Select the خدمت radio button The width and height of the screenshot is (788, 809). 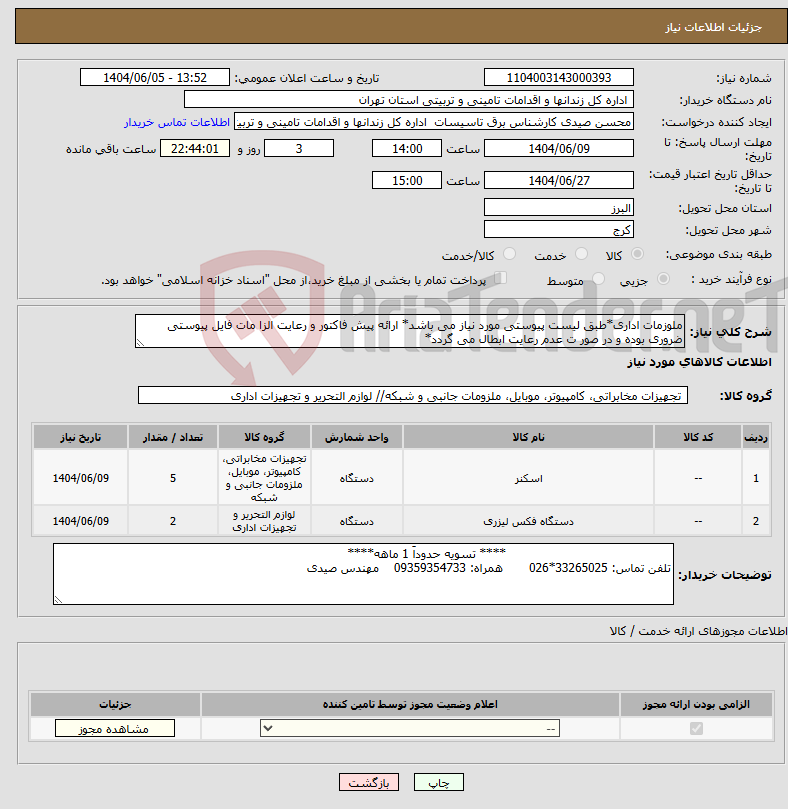pos(582,254)
